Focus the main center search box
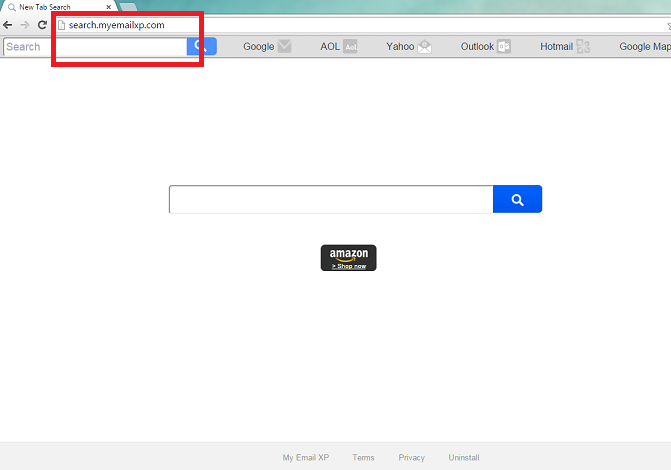Screen dimensions: 671x470 coord(330,199)
